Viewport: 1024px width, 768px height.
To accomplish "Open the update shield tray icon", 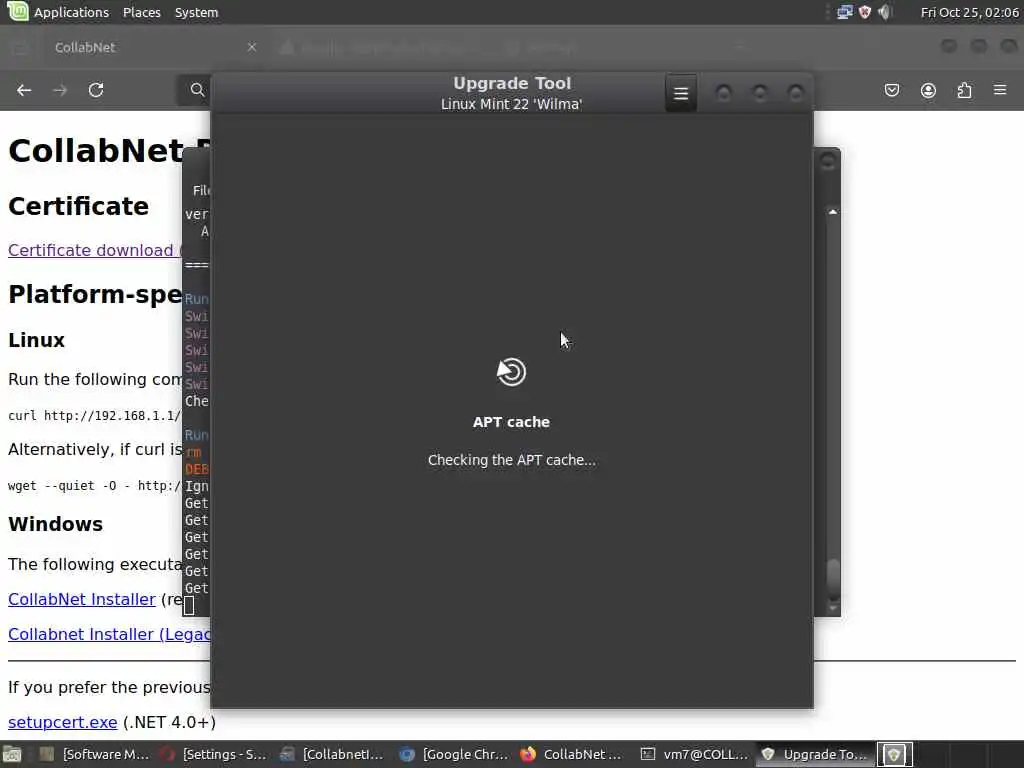I will [x=865, y=12].
